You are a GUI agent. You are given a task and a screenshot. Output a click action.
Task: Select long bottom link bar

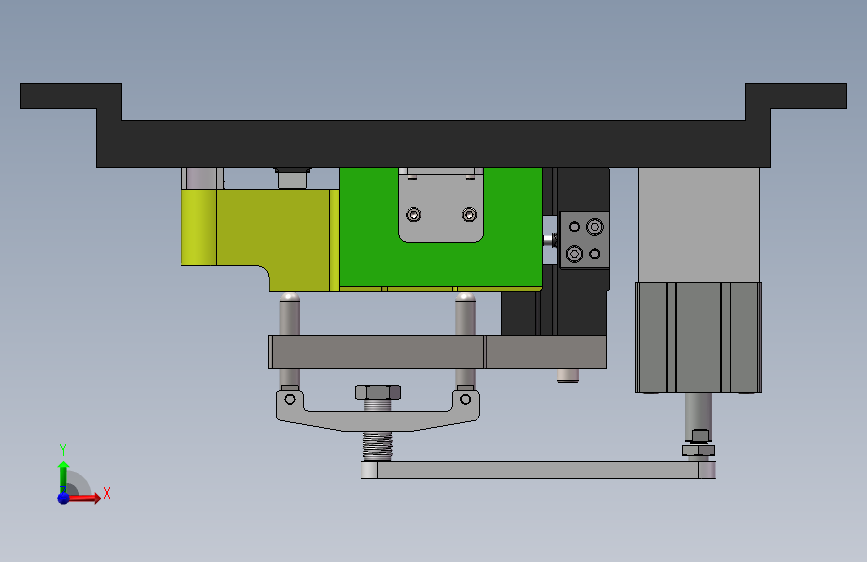538,470
